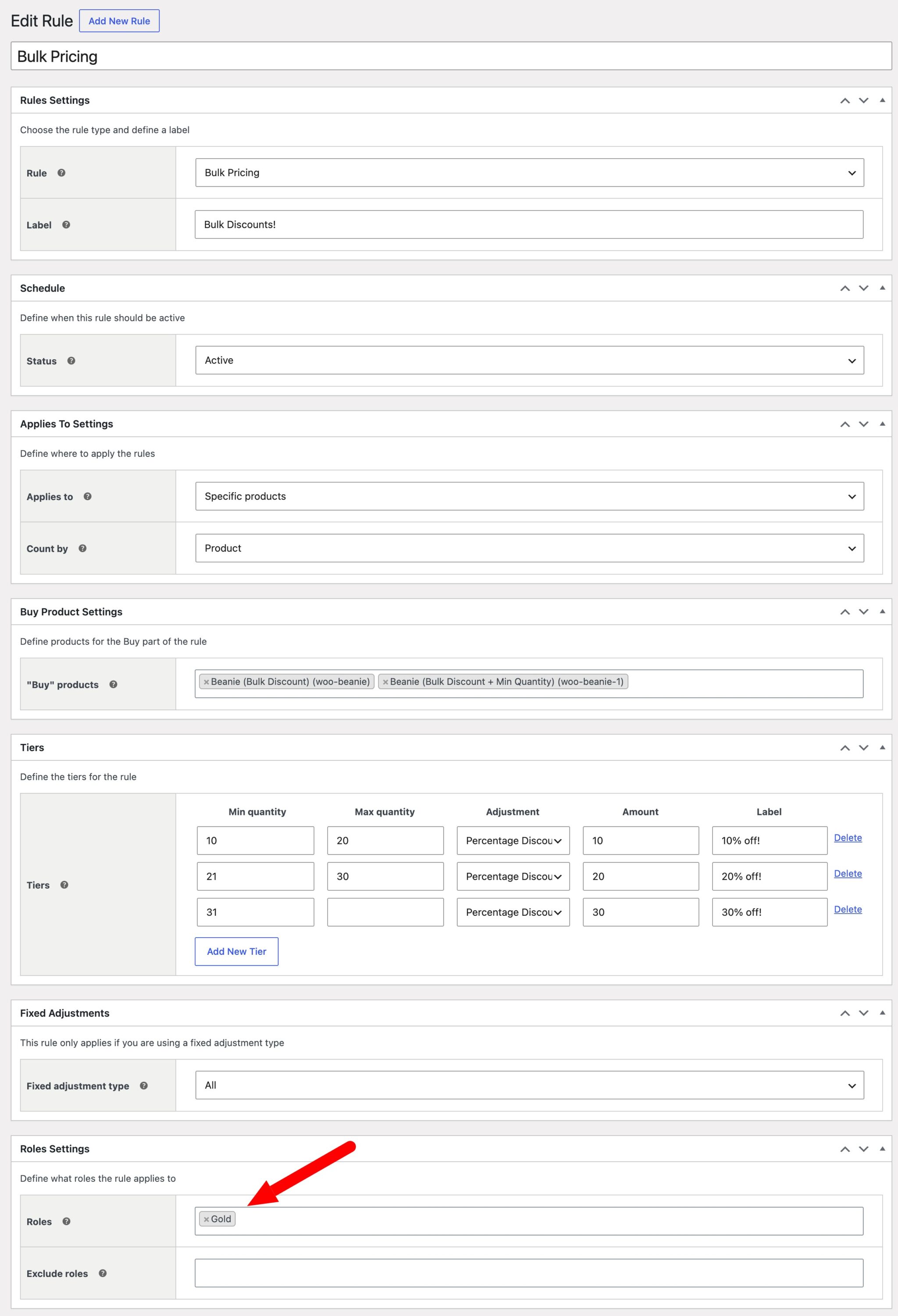The height and width of the screenshot is (1316, 898).
Task: Move Rules Settings panel up
Action: pyautogui.click(x=845, y=101)
